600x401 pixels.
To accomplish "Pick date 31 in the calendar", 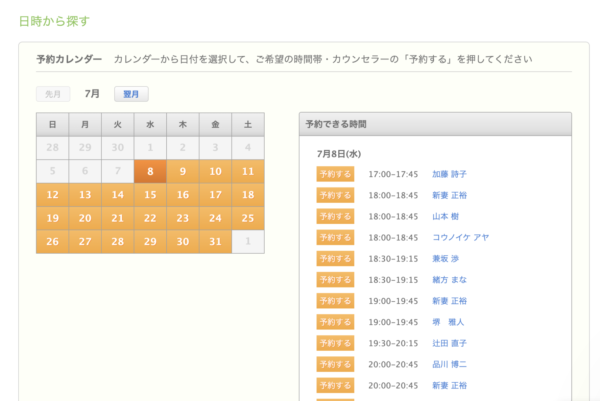I will 215,241.
